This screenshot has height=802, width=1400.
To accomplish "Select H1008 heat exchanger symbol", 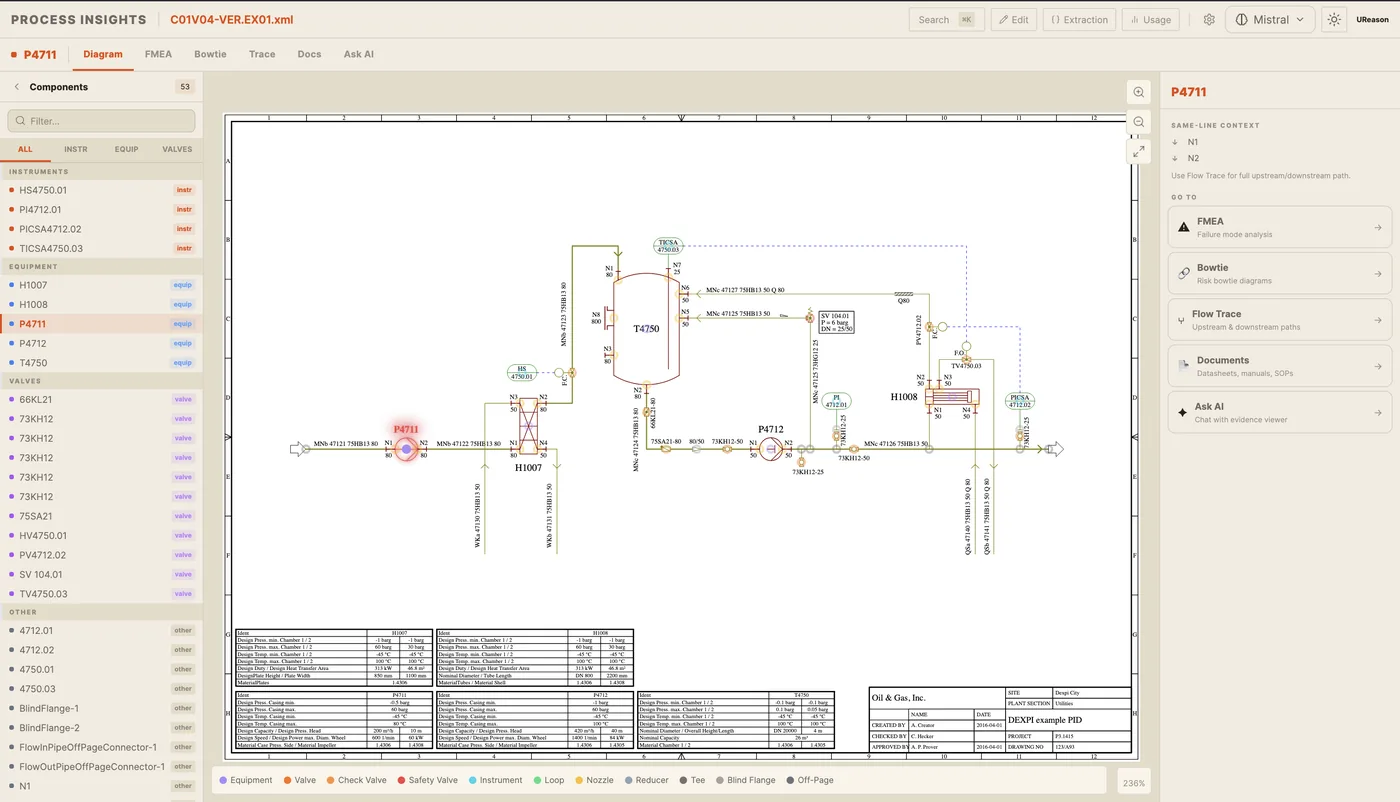I will [x=951, y=397].
